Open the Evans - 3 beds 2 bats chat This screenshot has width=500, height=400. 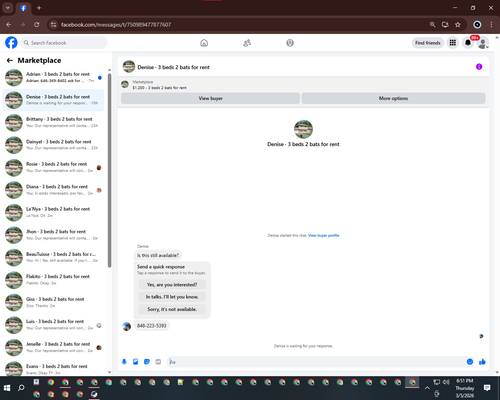coord(53,368)
